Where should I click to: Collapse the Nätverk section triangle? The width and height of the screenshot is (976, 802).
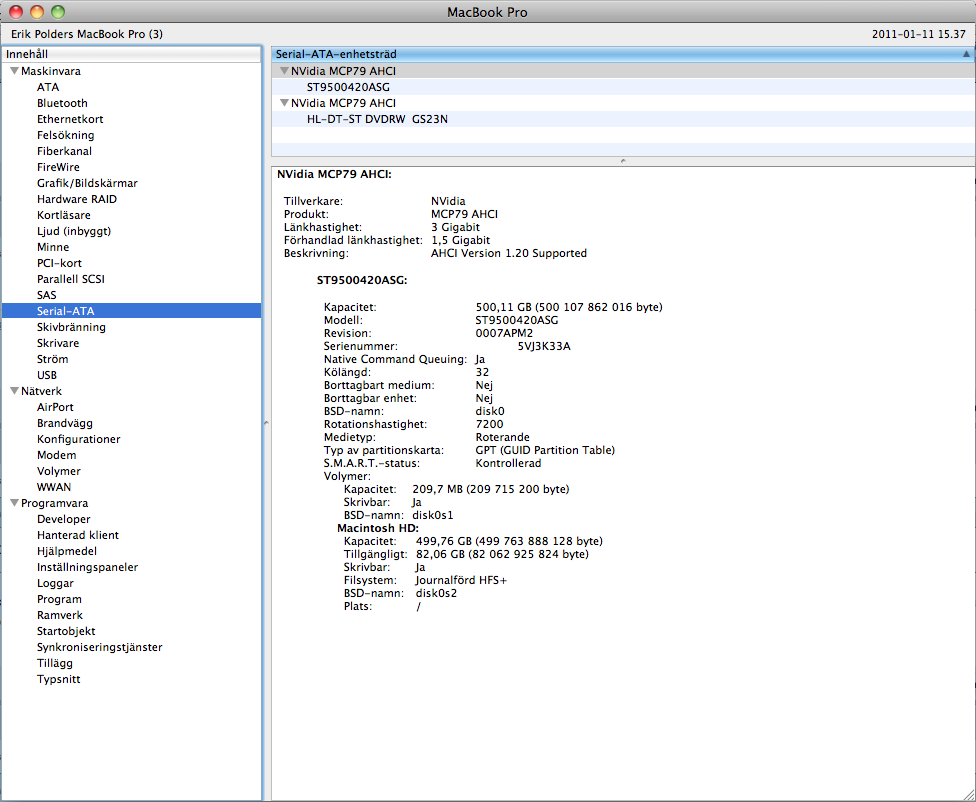pos(14,391)
